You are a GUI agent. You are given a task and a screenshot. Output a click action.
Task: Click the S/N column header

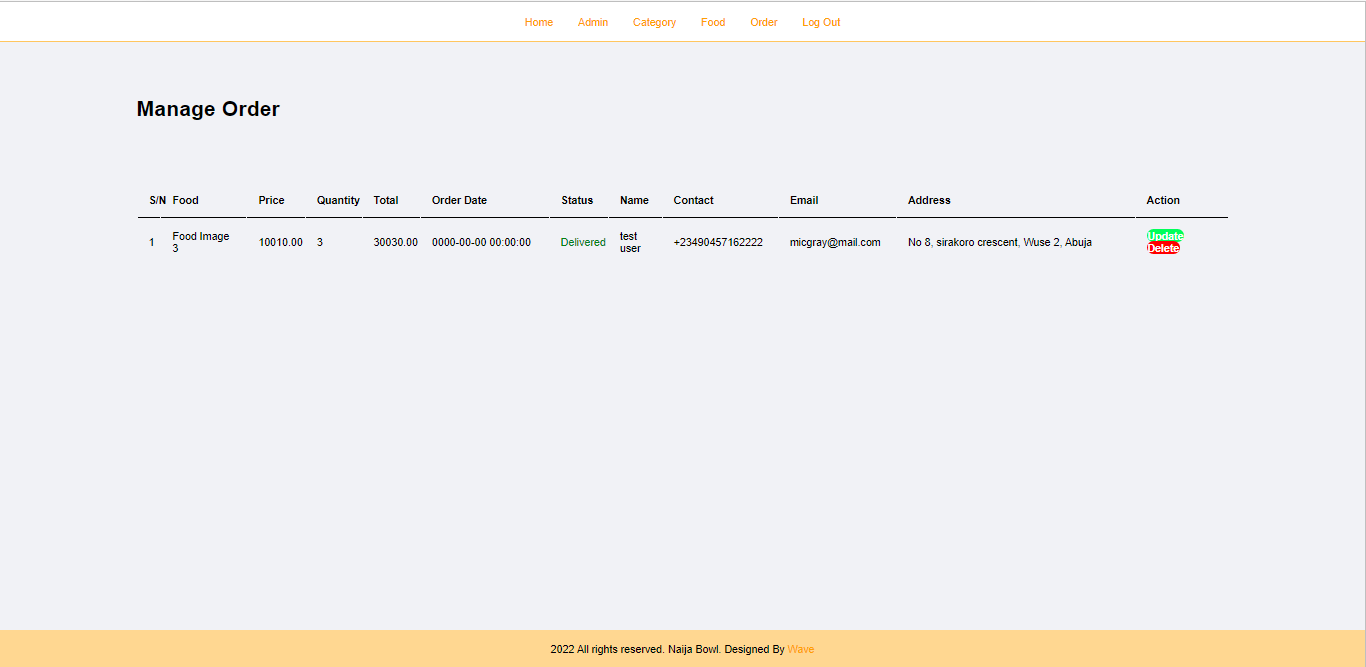coord(158,200)
